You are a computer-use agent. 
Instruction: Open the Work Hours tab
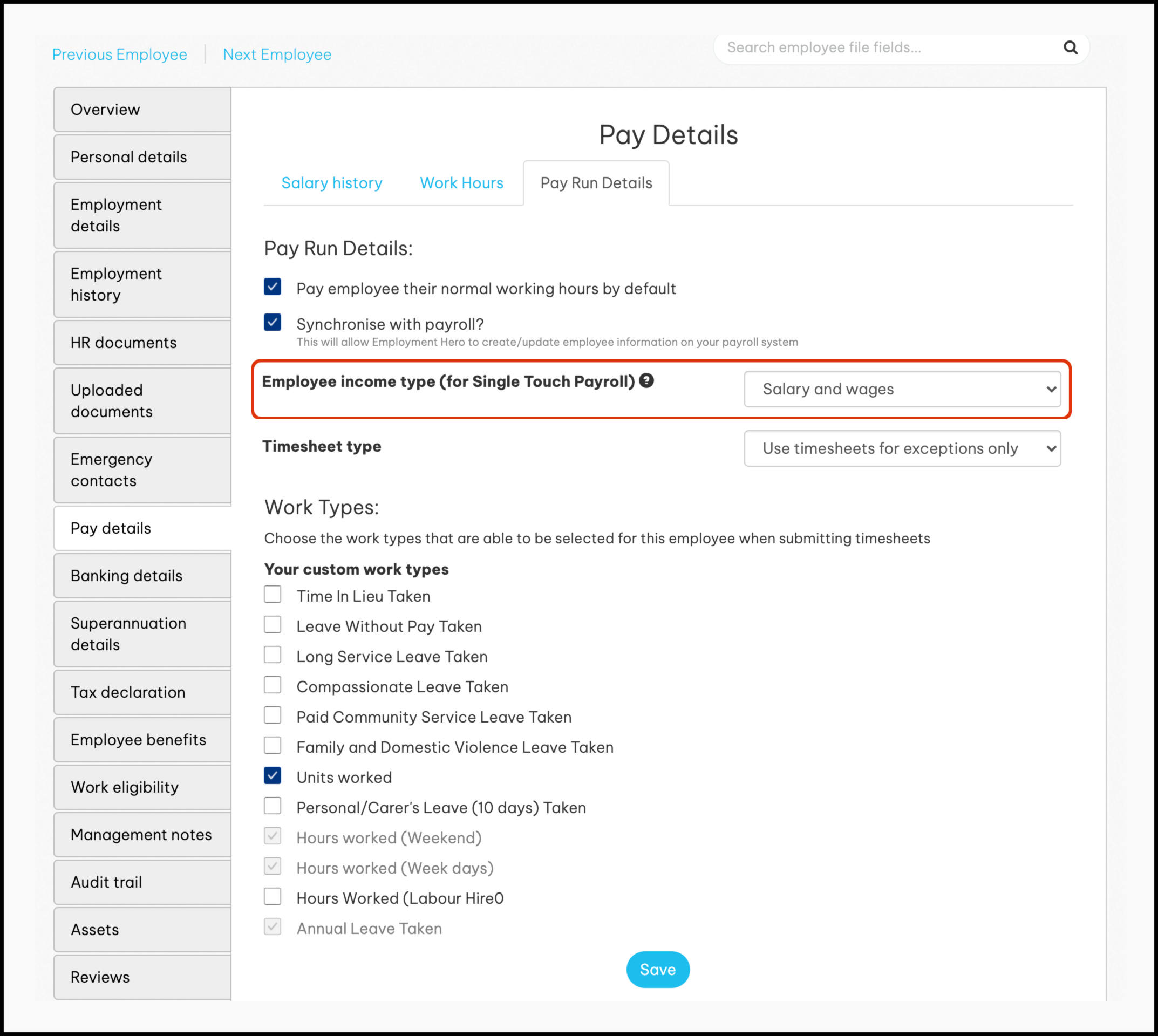click(461, 183)
